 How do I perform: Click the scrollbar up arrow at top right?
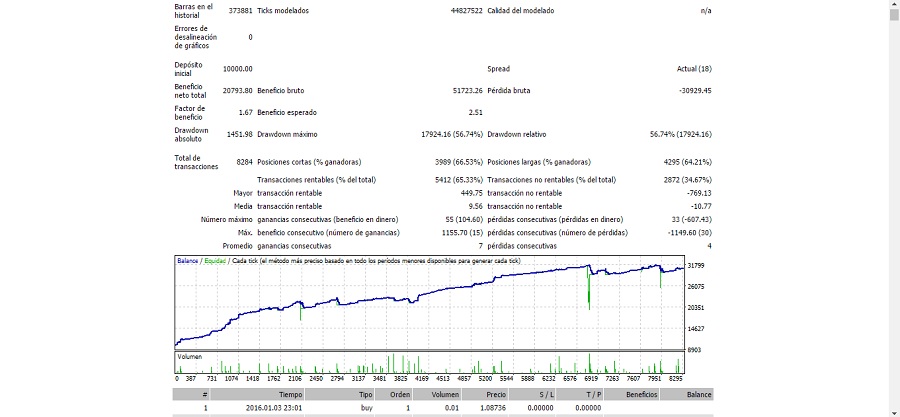893,5
